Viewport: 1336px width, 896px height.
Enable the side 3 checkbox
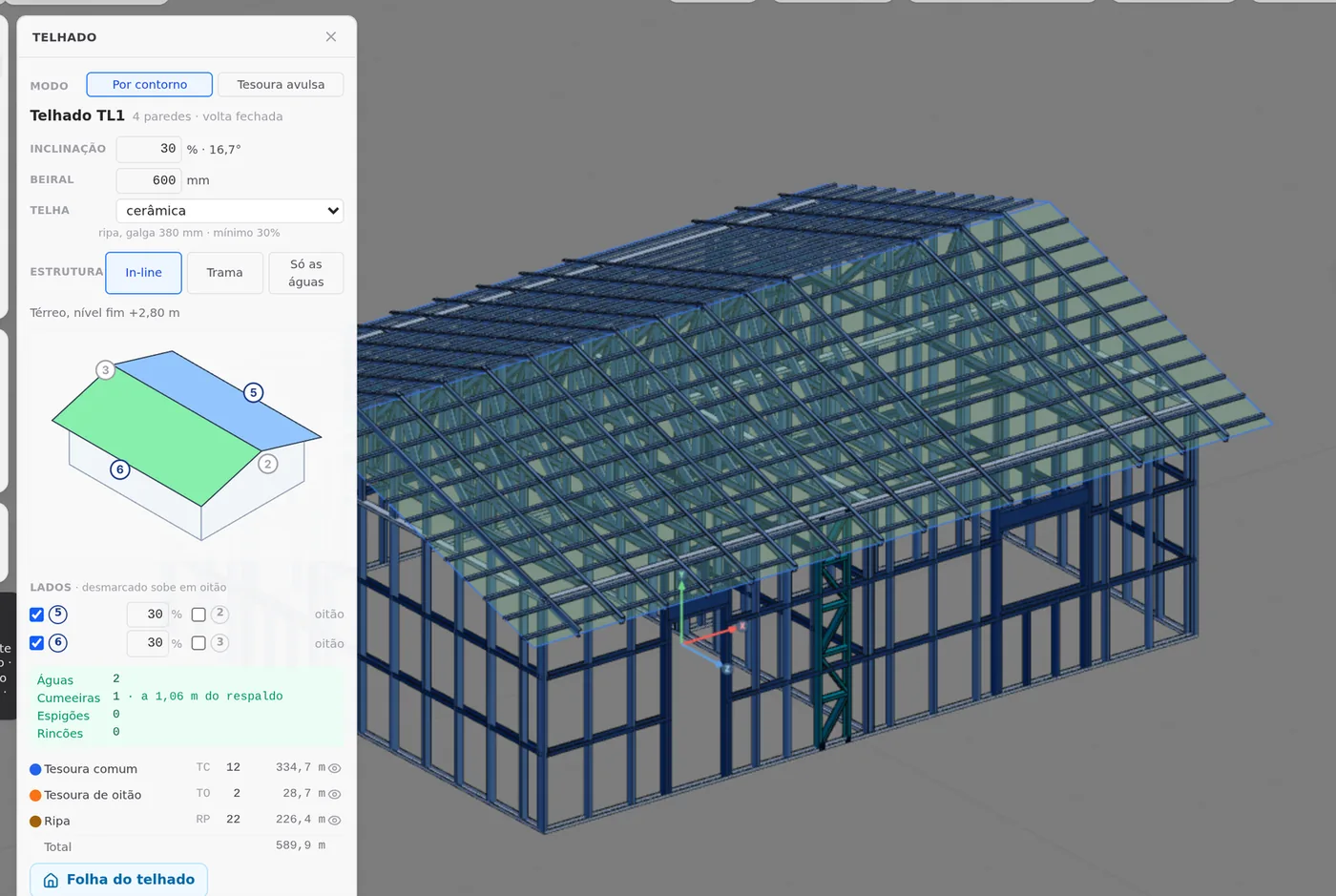tap(198, 643)
